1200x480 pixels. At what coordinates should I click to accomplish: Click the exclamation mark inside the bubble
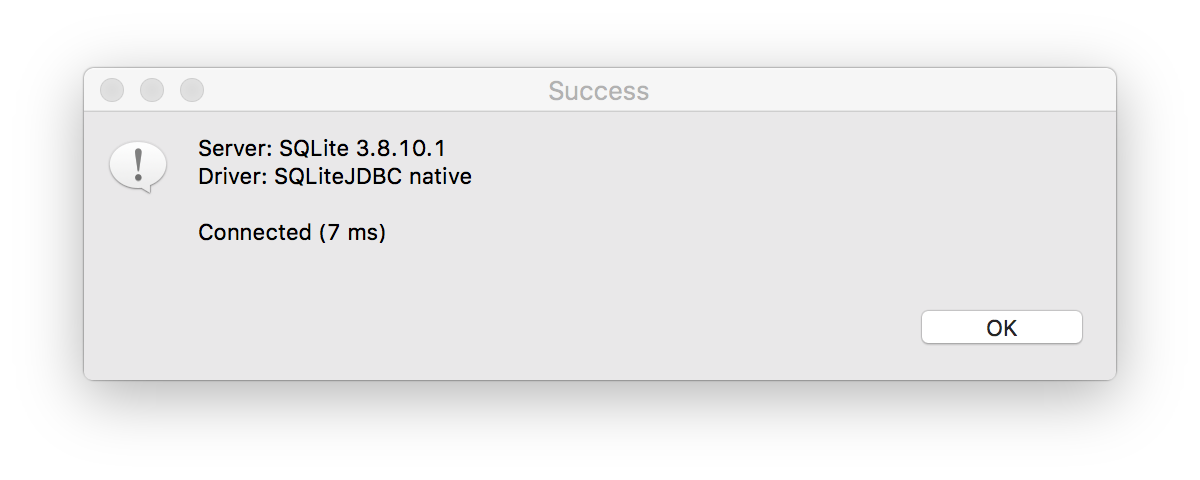[138, 162]
